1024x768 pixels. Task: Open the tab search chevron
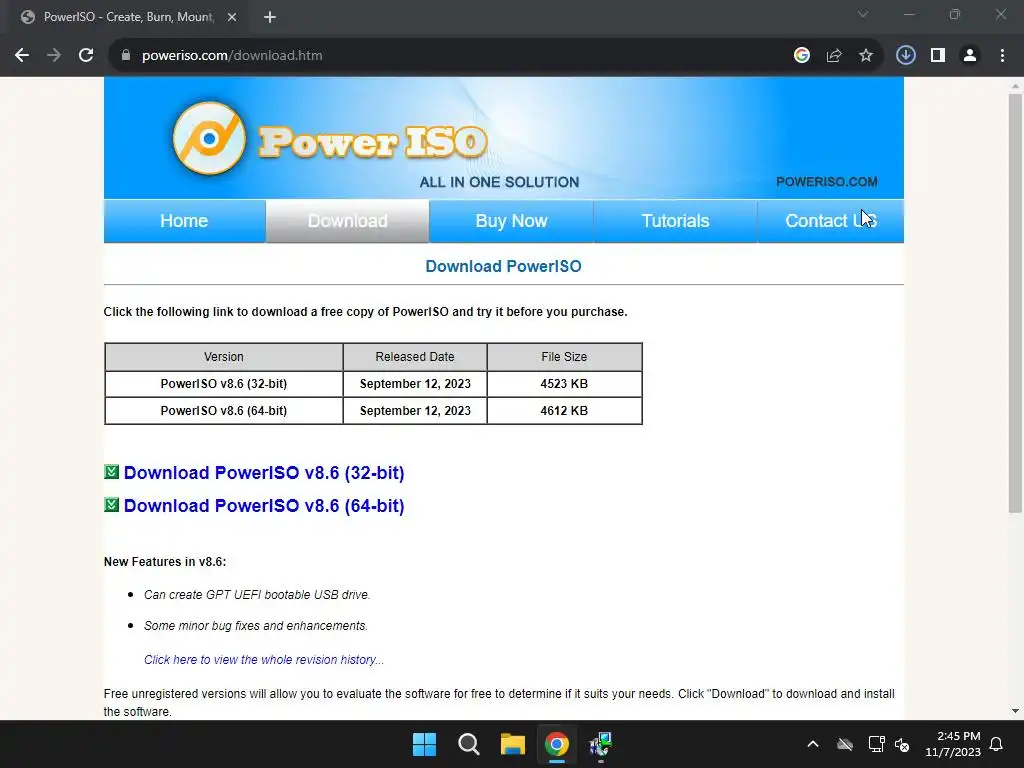point(863,14)
